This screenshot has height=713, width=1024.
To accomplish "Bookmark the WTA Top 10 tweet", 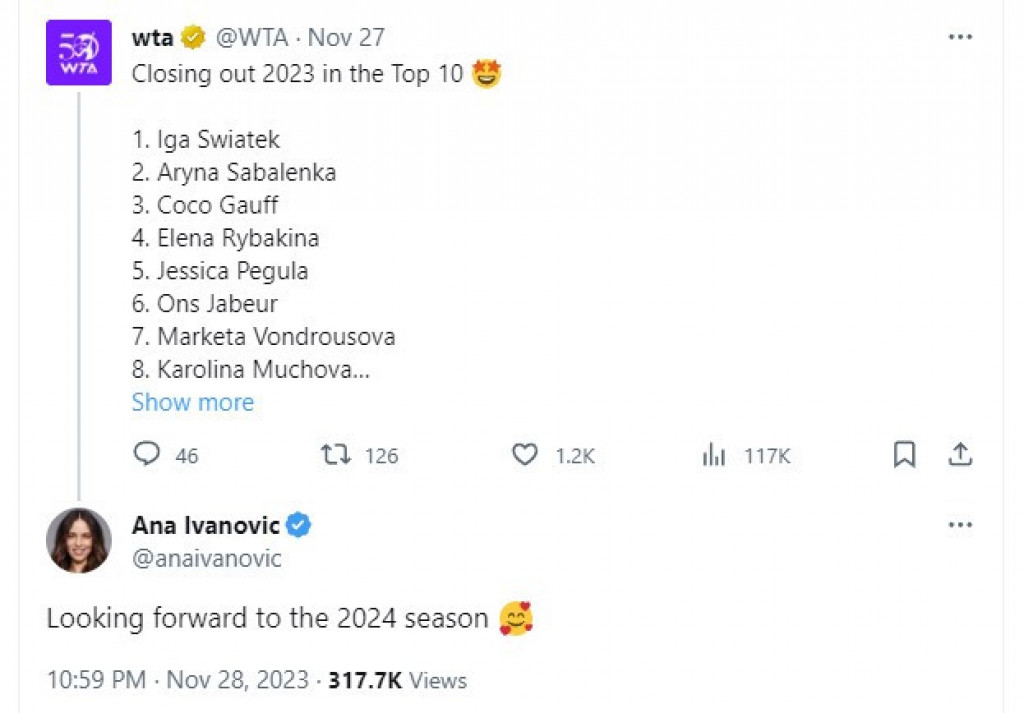I will [904, 455].
